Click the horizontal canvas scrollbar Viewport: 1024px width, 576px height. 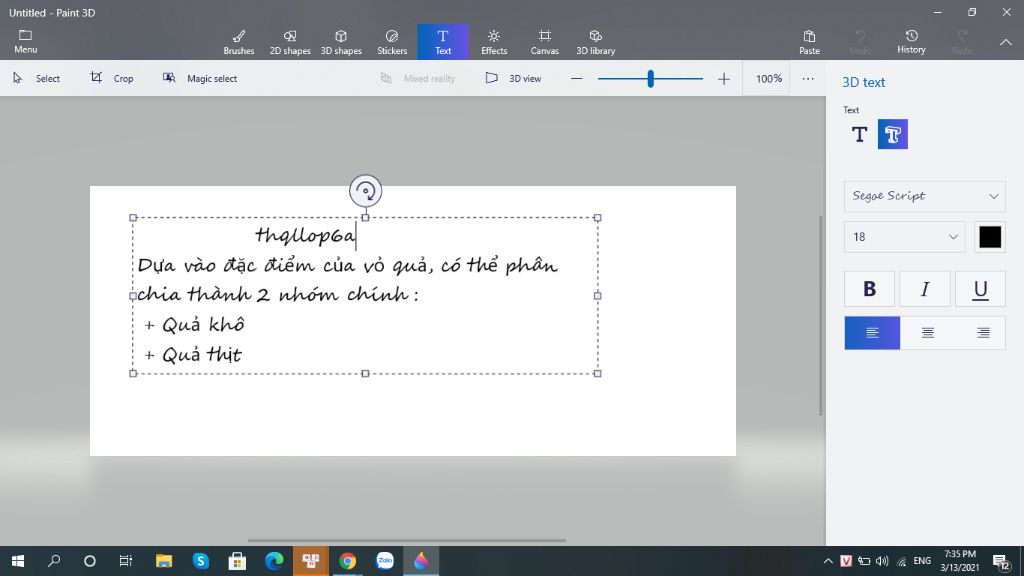(406, 541)
